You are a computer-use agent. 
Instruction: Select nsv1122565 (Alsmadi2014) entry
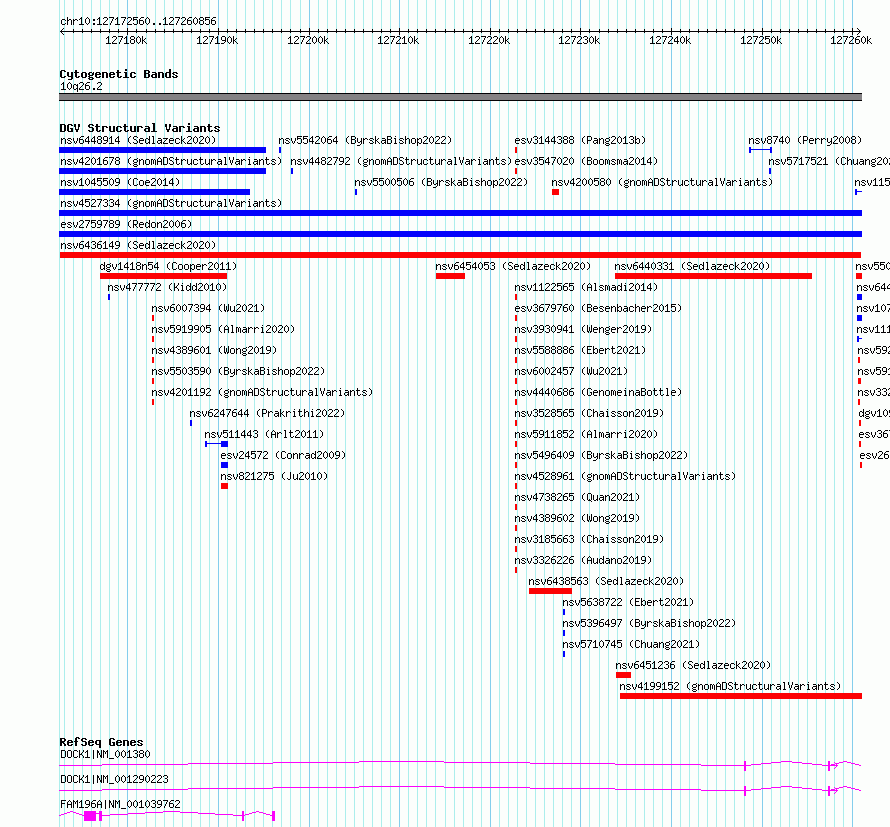(x=586, y=287)
